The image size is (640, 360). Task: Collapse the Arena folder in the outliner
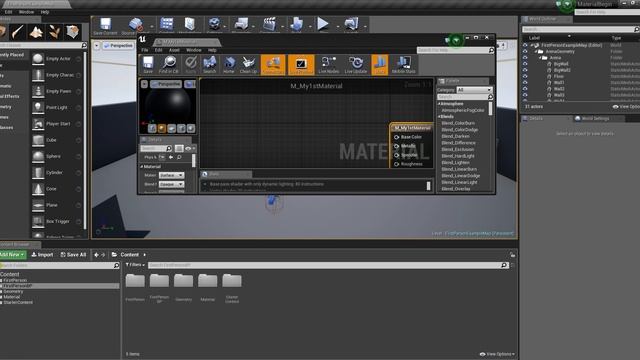pos(540,58)
